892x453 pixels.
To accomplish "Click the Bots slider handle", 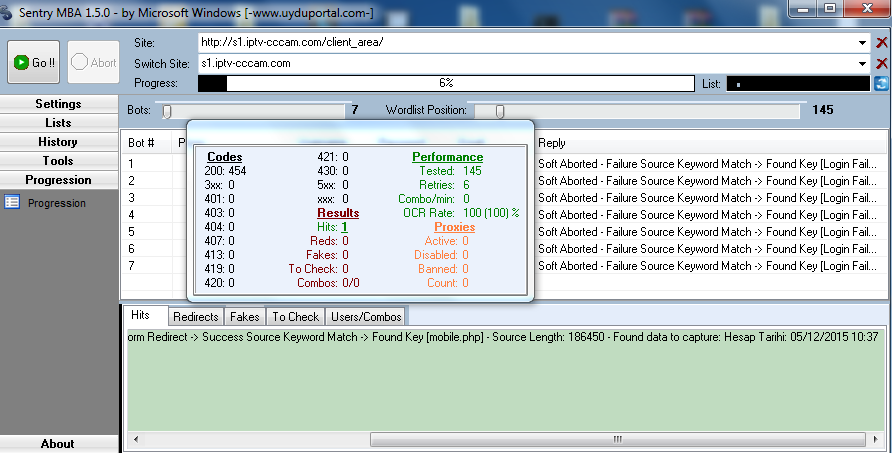I will [167, 111].
